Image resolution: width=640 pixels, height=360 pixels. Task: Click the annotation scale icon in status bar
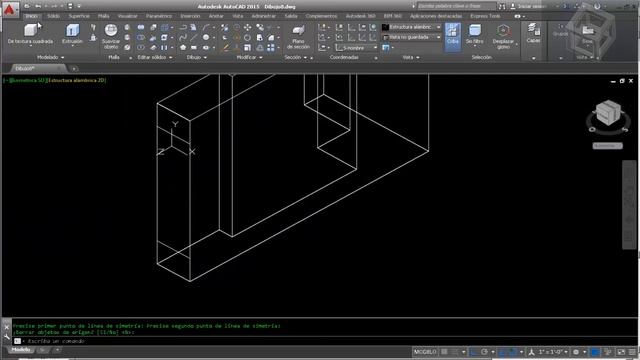[531, 352]
